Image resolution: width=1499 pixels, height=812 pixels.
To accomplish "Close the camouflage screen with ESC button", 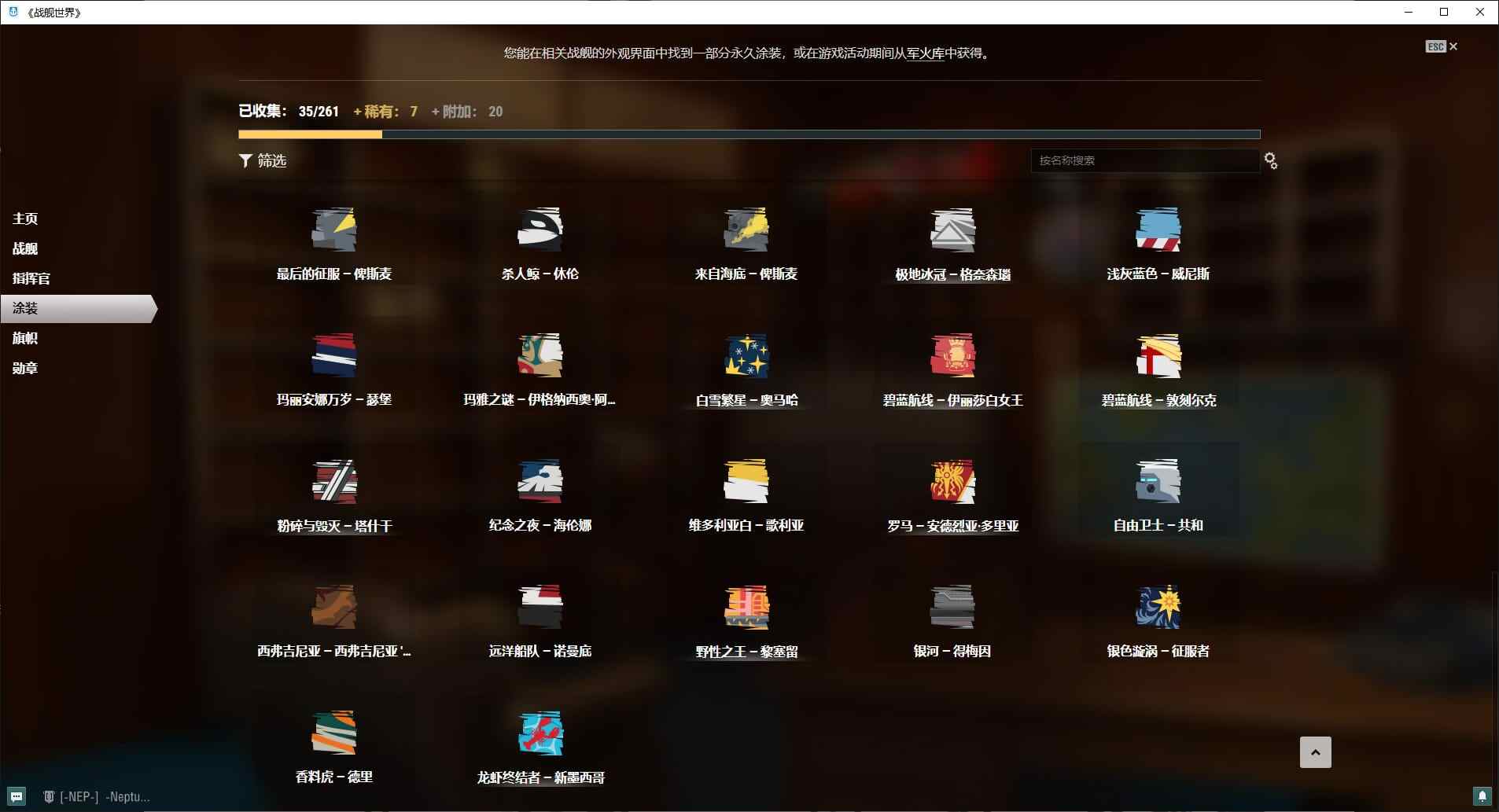I will pos(1436,46).
